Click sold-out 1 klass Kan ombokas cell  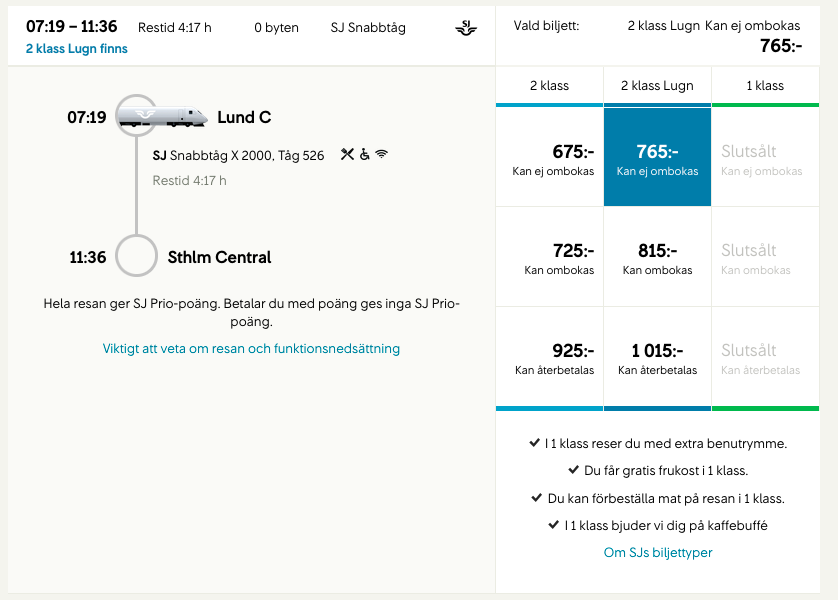[765, 257]
